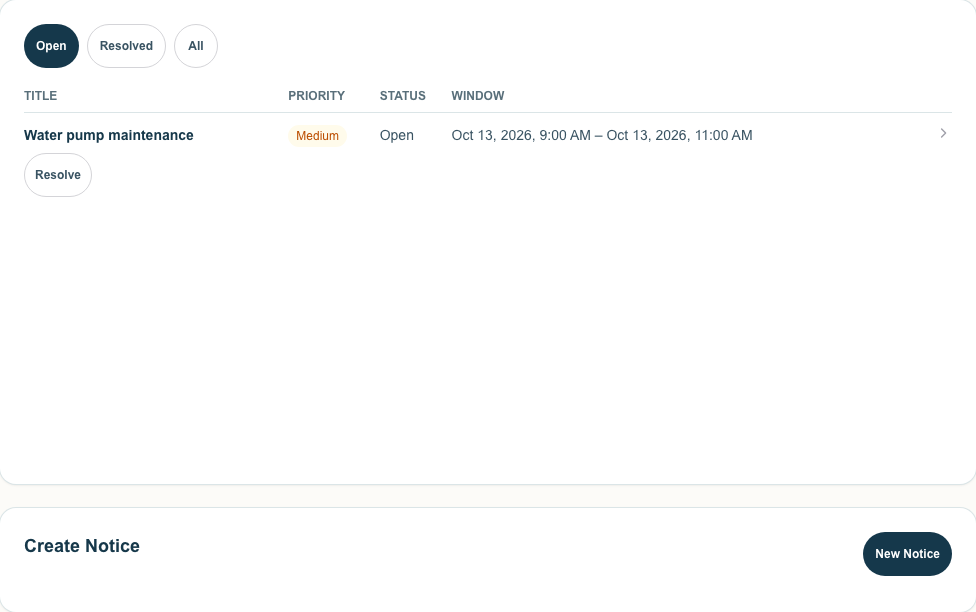This screenshot has height=612, width=976.
Task: Click the PRIORITY column header
Action: coord(316,96)
